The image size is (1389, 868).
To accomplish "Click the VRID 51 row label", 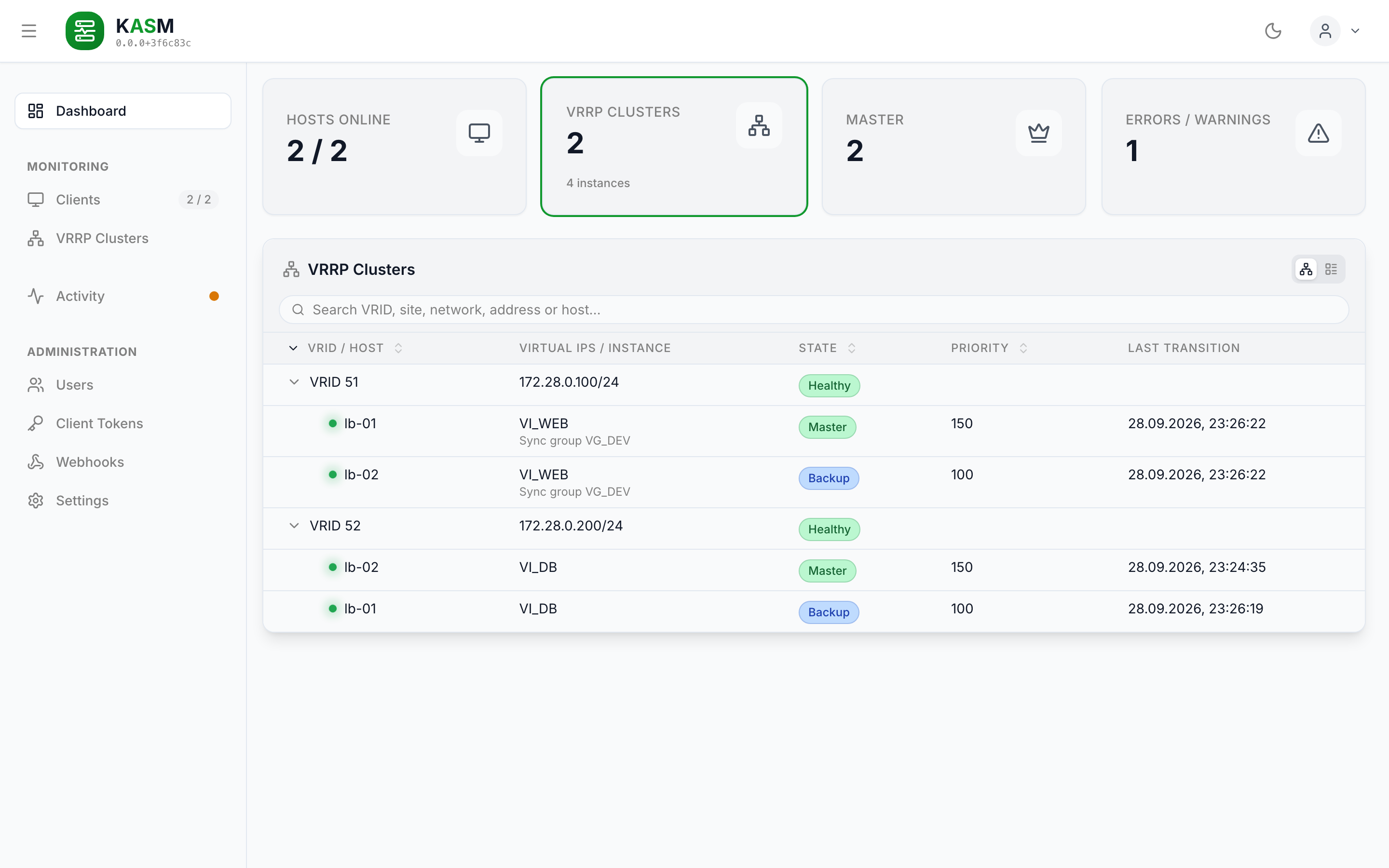I will 334,382.
